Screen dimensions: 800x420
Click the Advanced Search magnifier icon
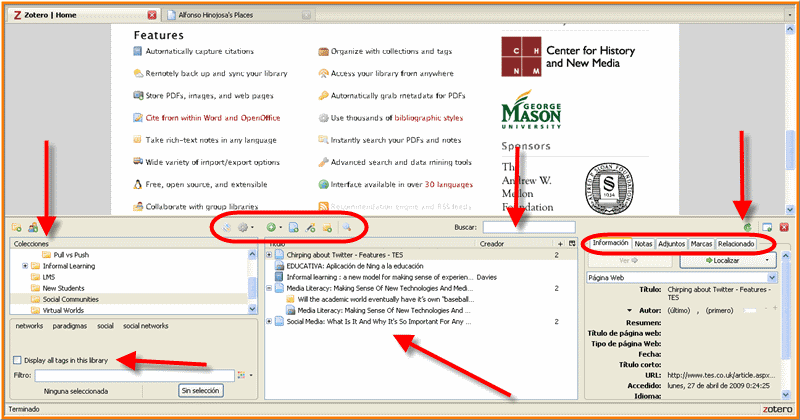pos(347,228)
